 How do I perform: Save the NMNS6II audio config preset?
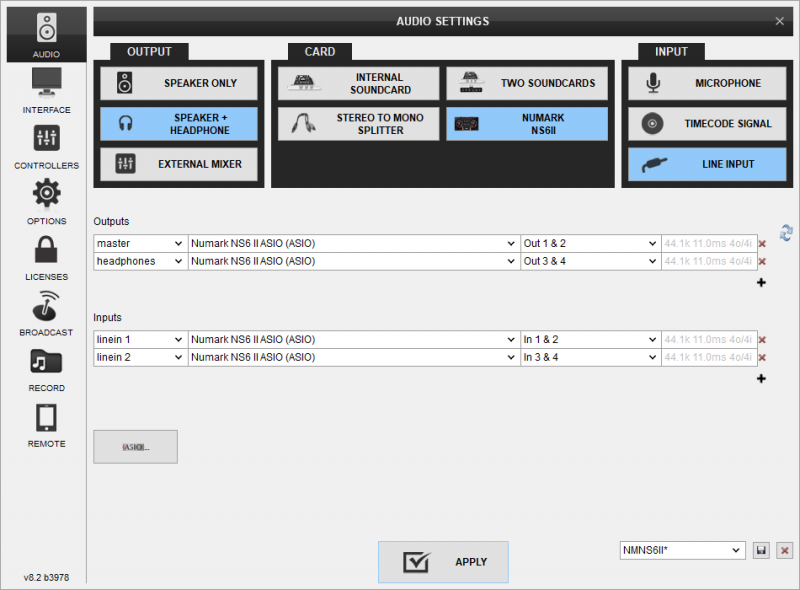coord(762,551)
